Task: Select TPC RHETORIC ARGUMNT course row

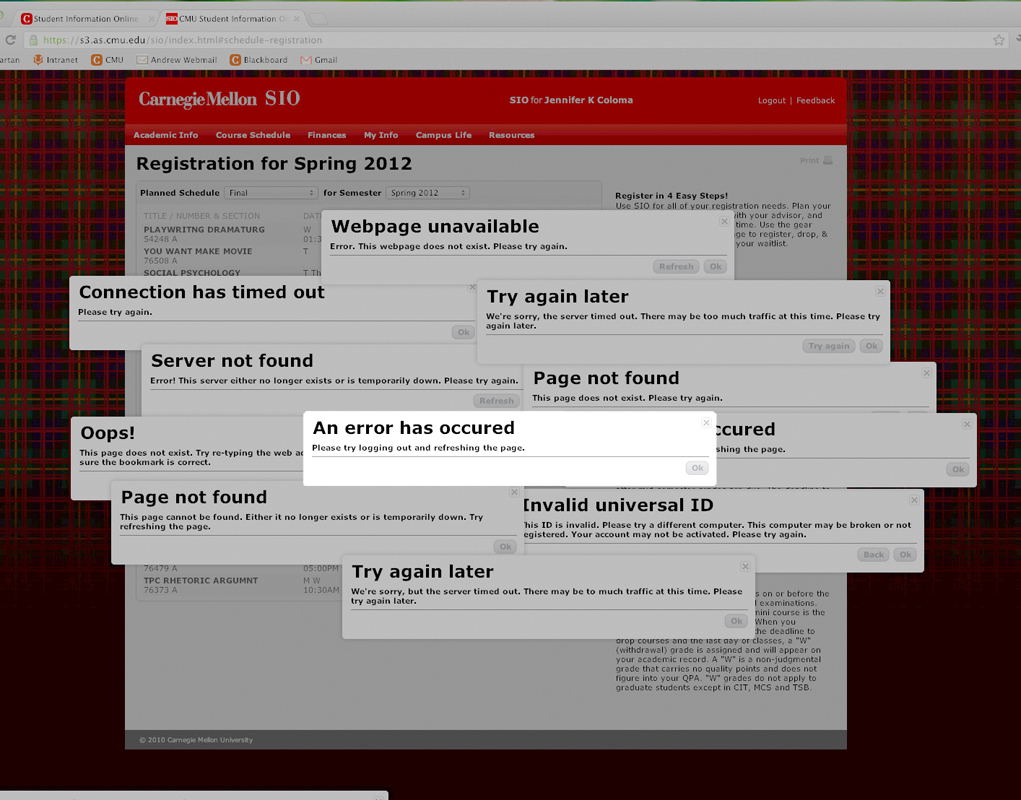Action: (241, 585)
